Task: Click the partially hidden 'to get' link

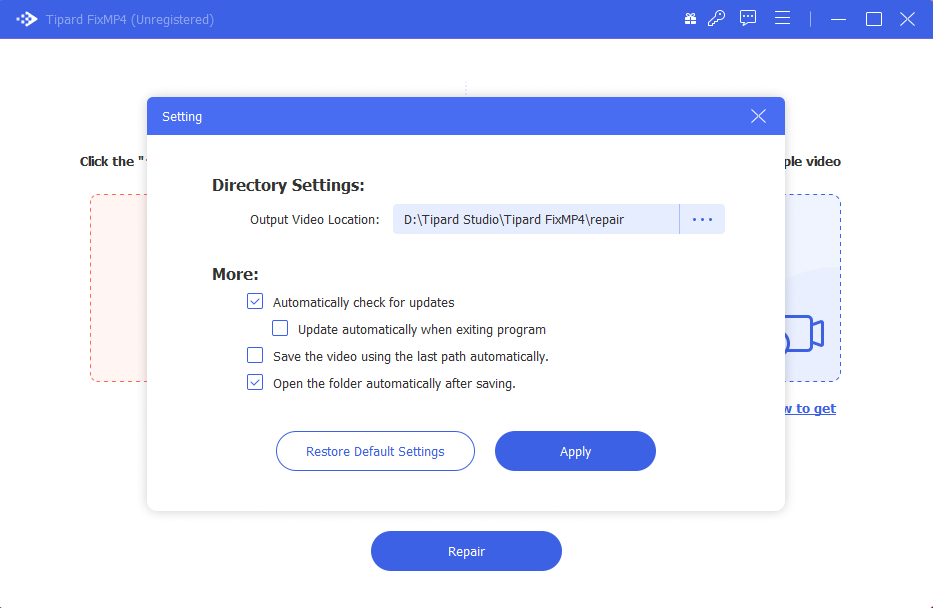Action: pyautogui.click(x=810, y=409)
